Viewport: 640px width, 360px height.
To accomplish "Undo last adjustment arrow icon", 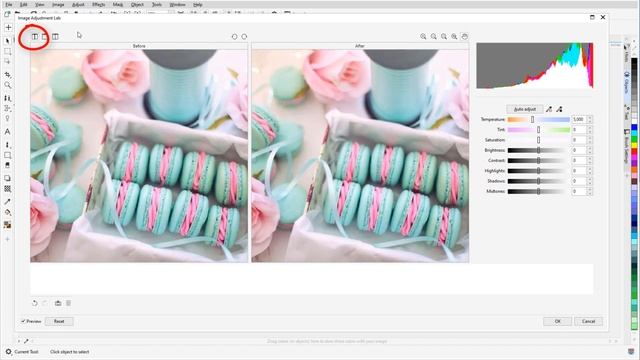I will 35,303.
